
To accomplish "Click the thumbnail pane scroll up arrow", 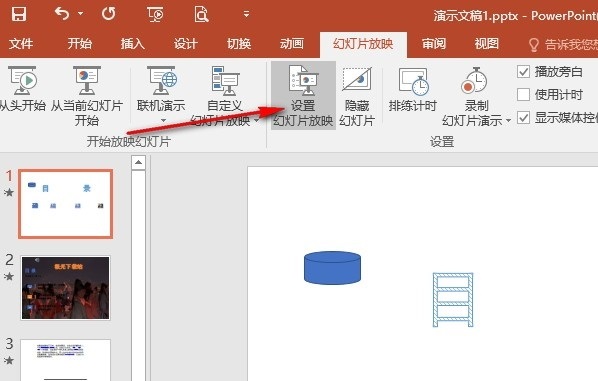I will pos(138,162).
